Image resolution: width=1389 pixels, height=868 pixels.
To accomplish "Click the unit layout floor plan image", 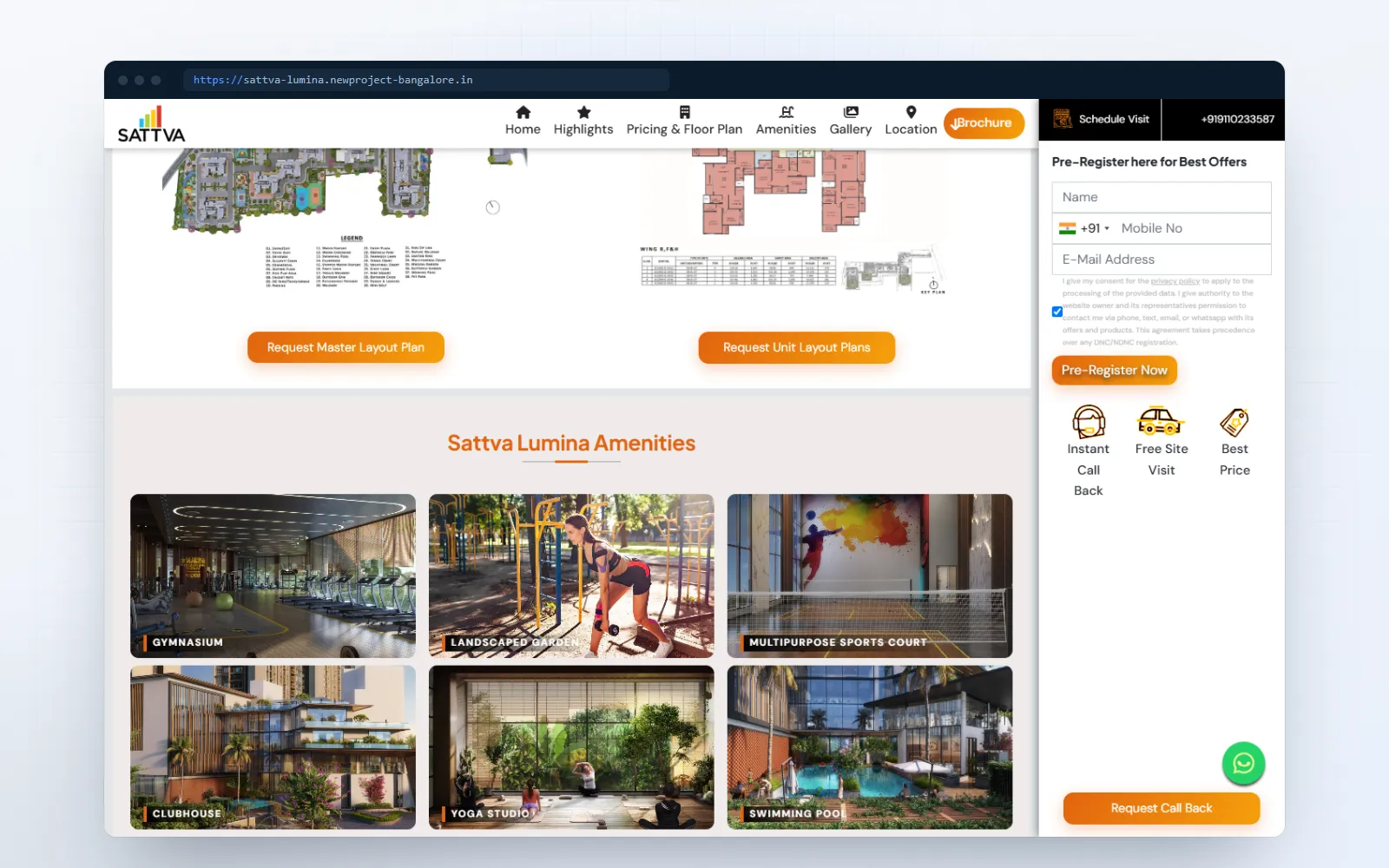I will coord(792,221).
